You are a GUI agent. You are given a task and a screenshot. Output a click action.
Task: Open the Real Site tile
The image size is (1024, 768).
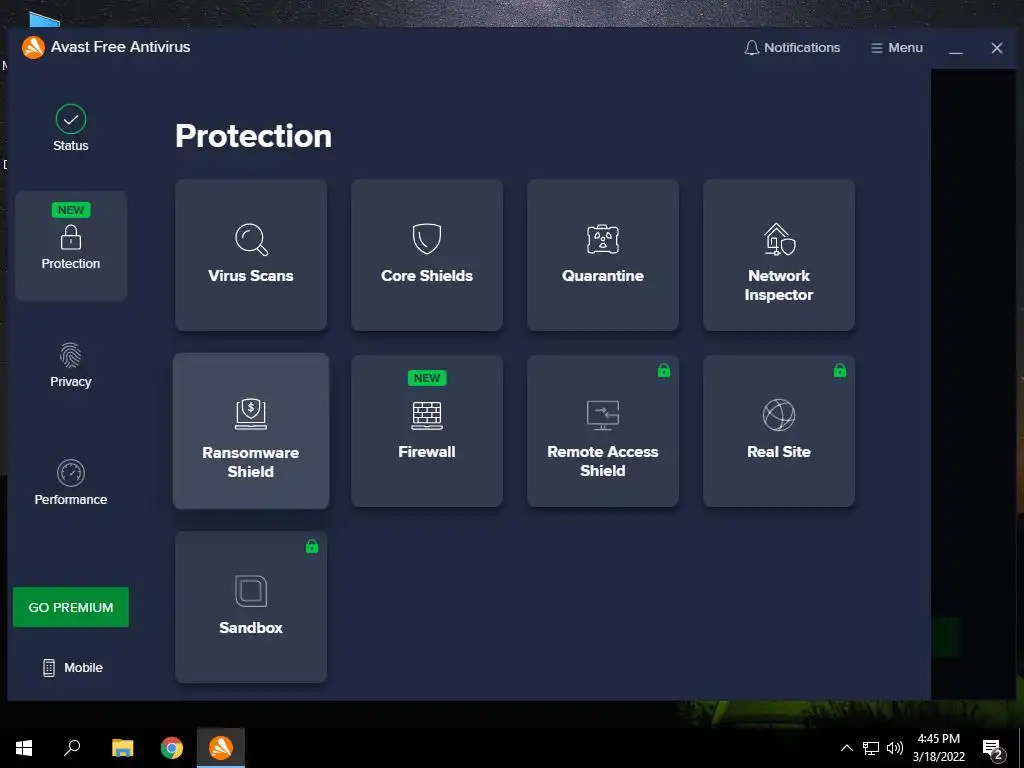tap(778, 431)
